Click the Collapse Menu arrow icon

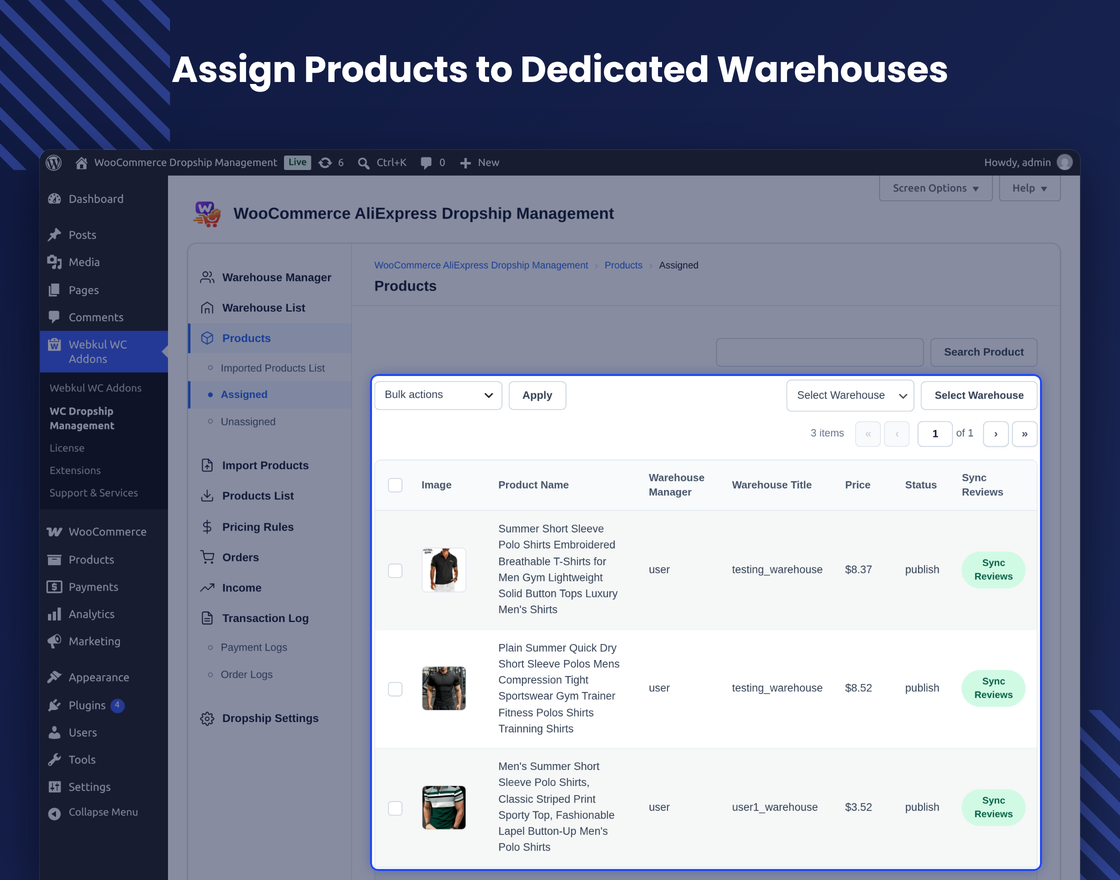(x=54, y=813)
